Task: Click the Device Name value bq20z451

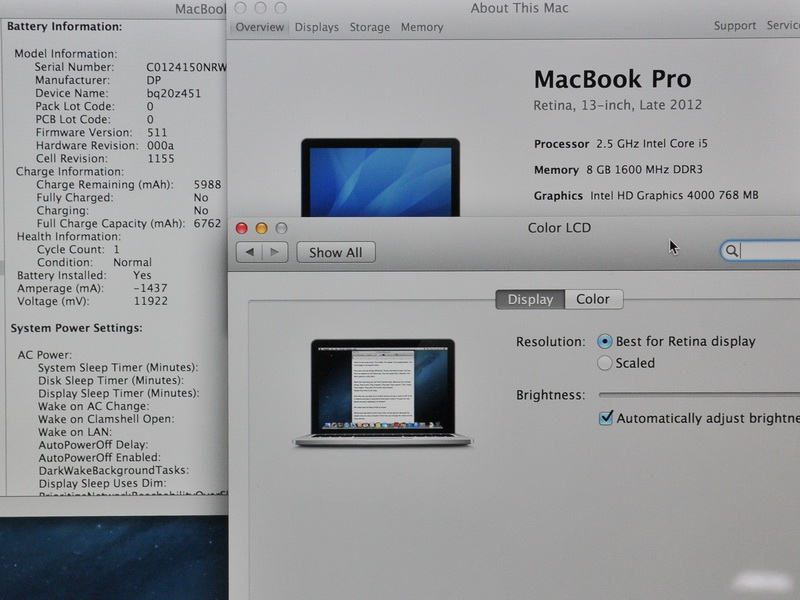Action: pyautogui.click(x=173, y=93)
